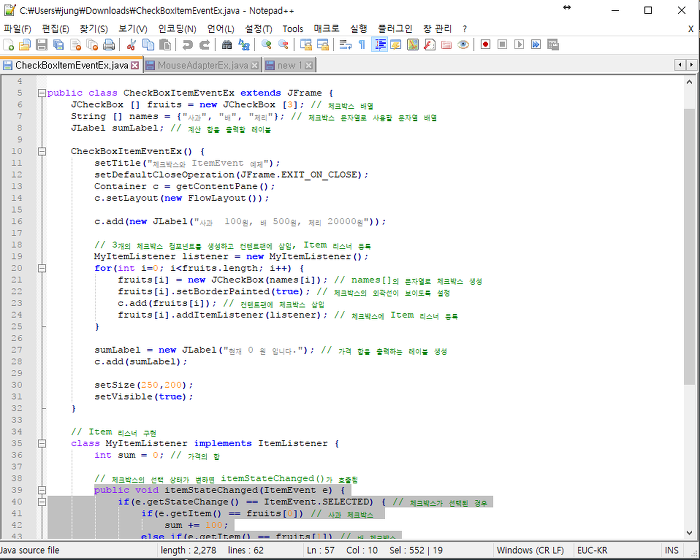Screen dimensions: 700x560
Task: Close the MouseAdapterEx.java tab
Action: 254,66
